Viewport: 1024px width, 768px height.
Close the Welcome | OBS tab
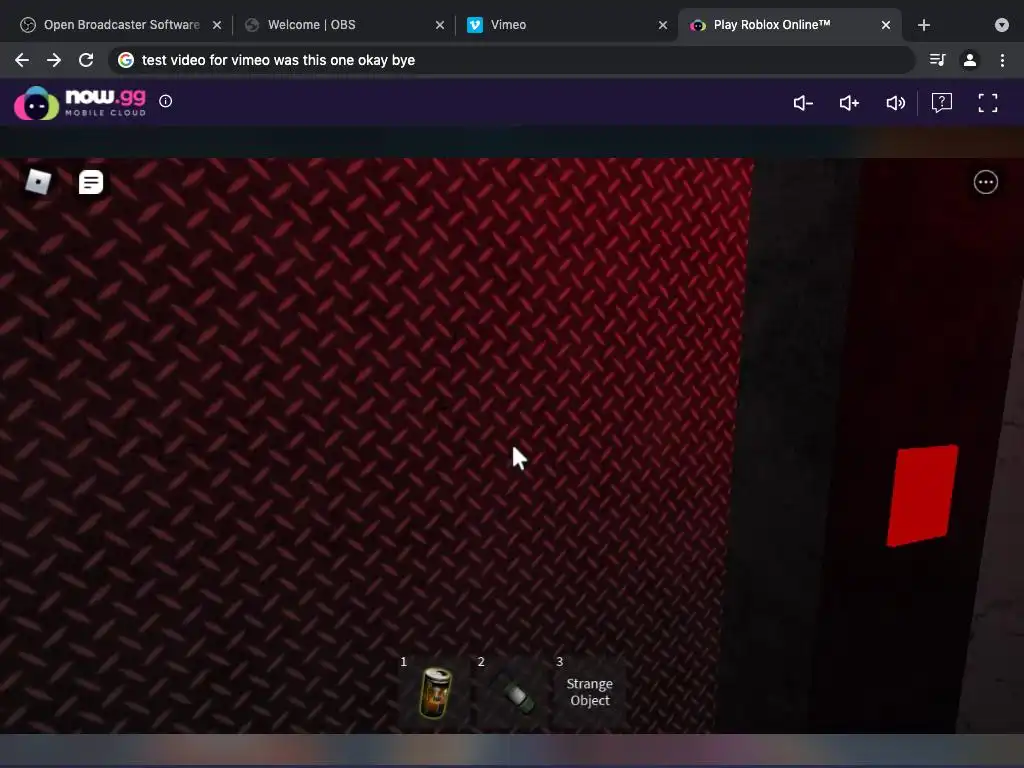[x=440, y=25]
